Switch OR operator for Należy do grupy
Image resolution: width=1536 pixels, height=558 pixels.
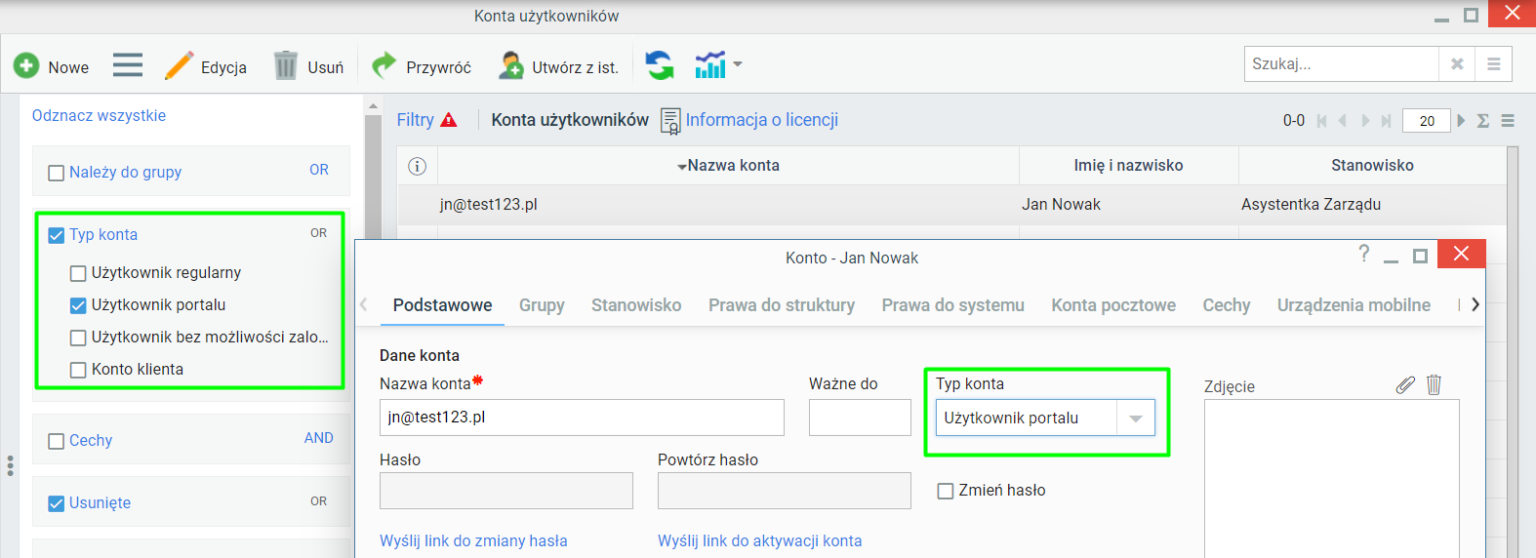[319, 170]
